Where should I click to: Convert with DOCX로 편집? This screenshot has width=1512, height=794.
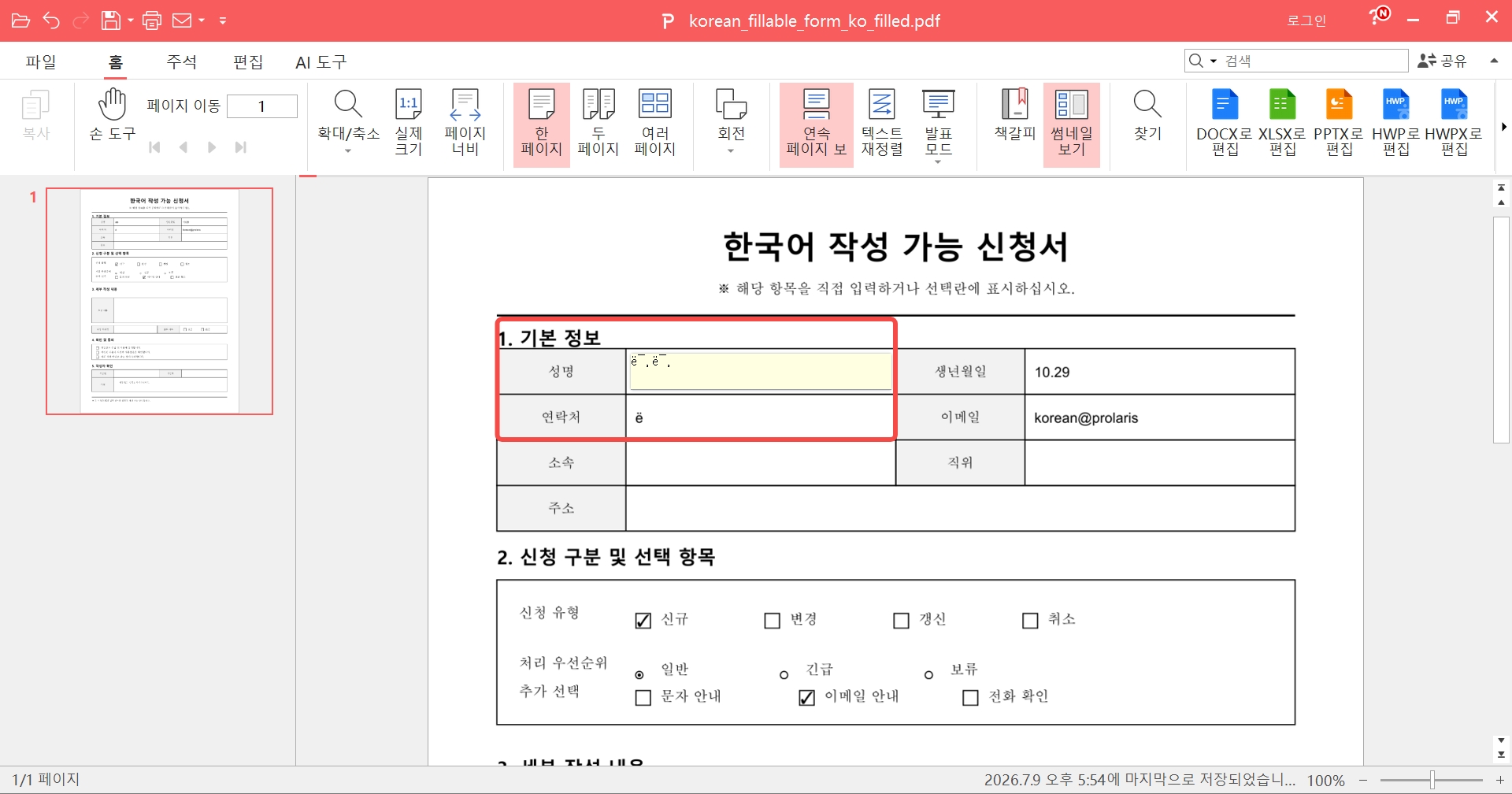tap(1225, 122)
